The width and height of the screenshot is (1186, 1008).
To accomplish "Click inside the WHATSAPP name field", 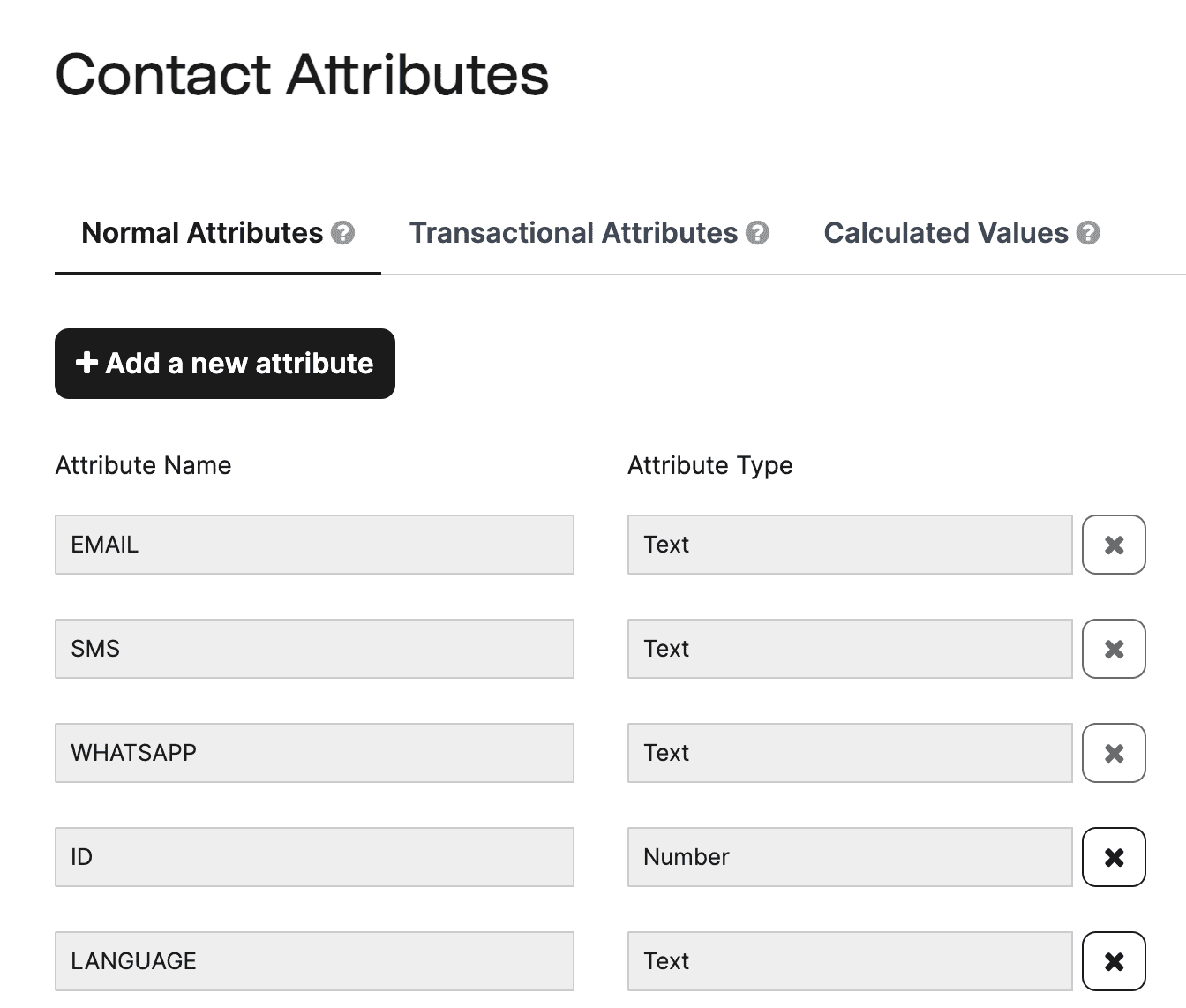I will coord(314,753).
